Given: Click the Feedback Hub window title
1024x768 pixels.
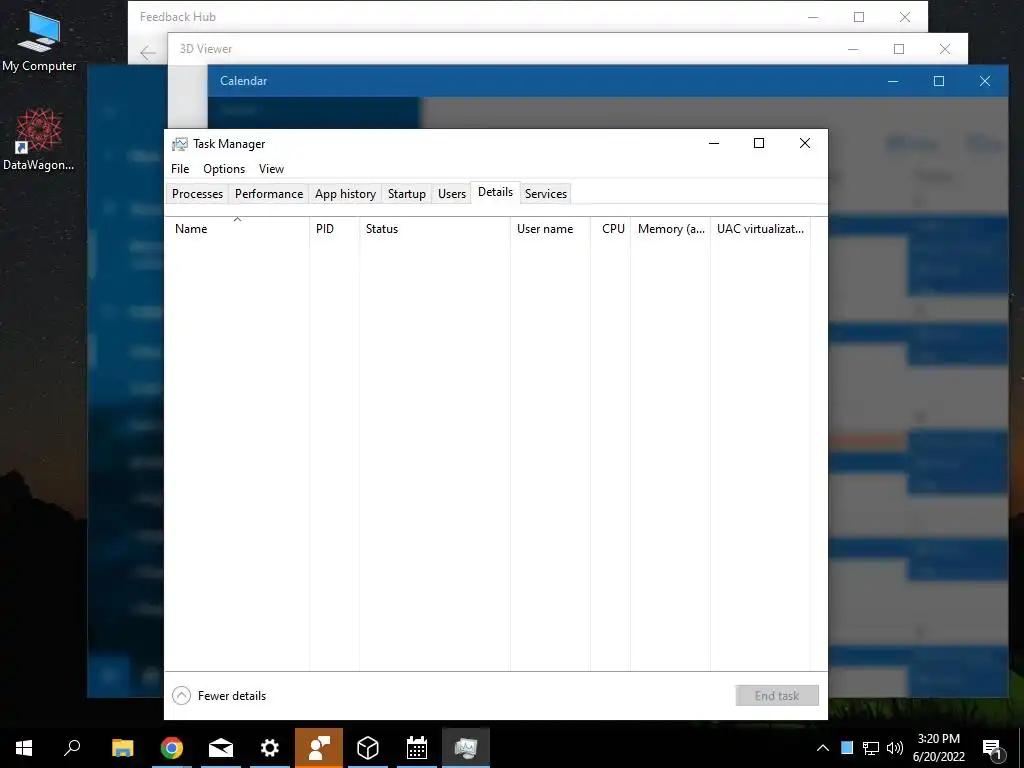Looking at the screenshot, I should (178, 17).
